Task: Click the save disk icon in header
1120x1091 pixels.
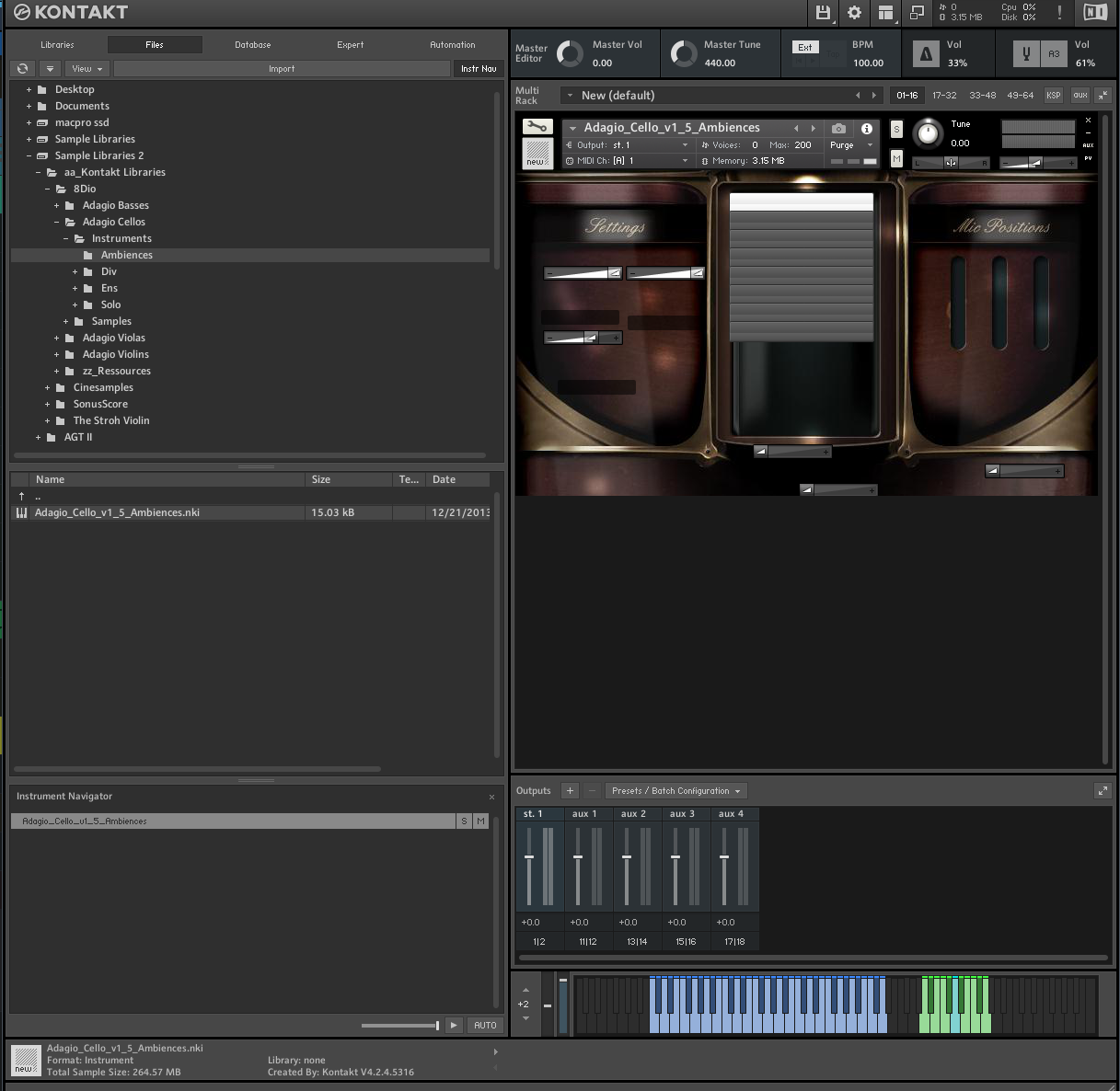Action: pos(823,13)
